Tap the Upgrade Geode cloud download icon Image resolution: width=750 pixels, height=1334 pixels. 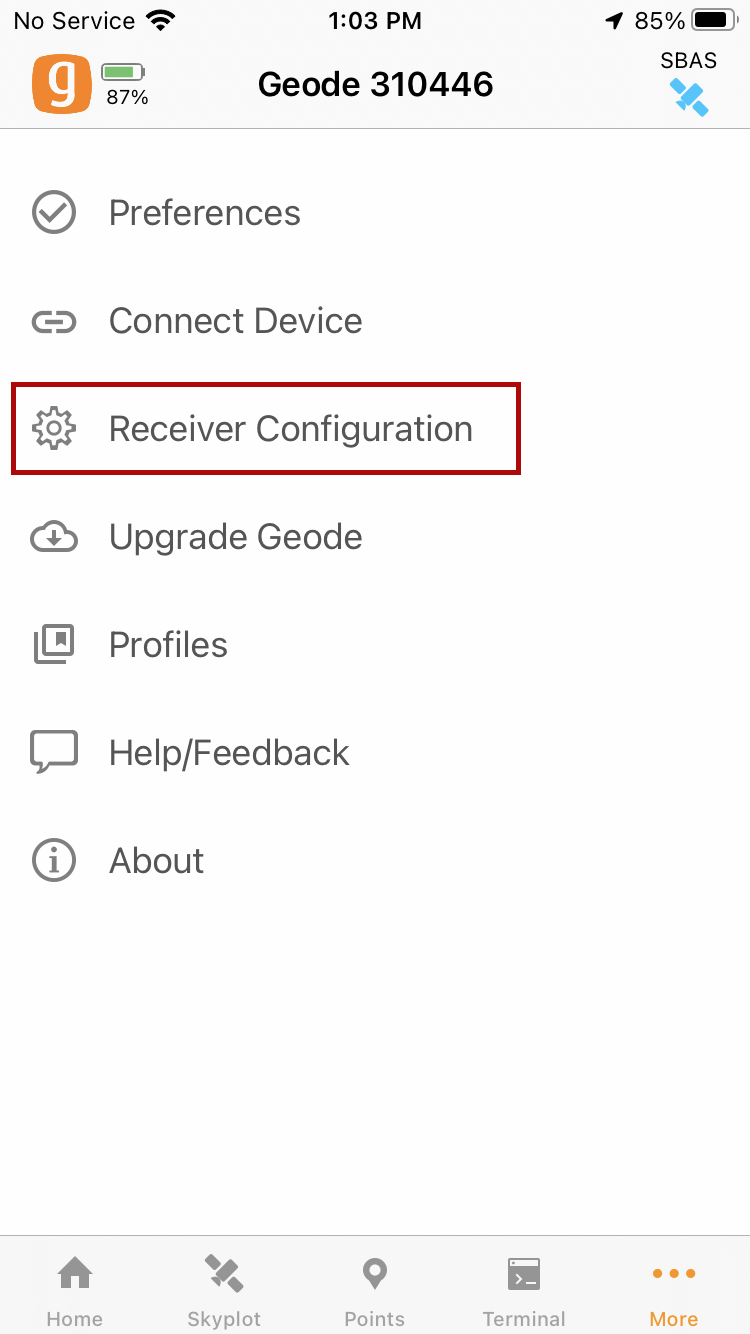(54, 537)
